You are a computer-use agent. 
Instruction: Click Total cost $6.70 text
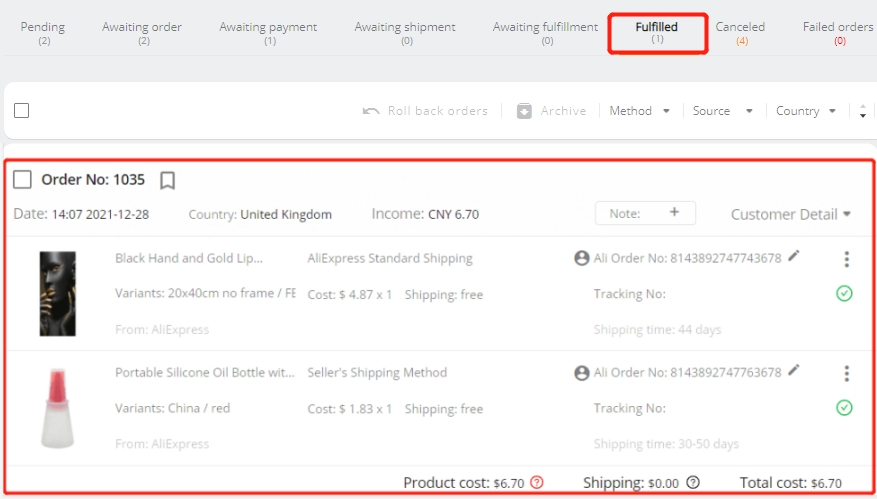point(790,483)
